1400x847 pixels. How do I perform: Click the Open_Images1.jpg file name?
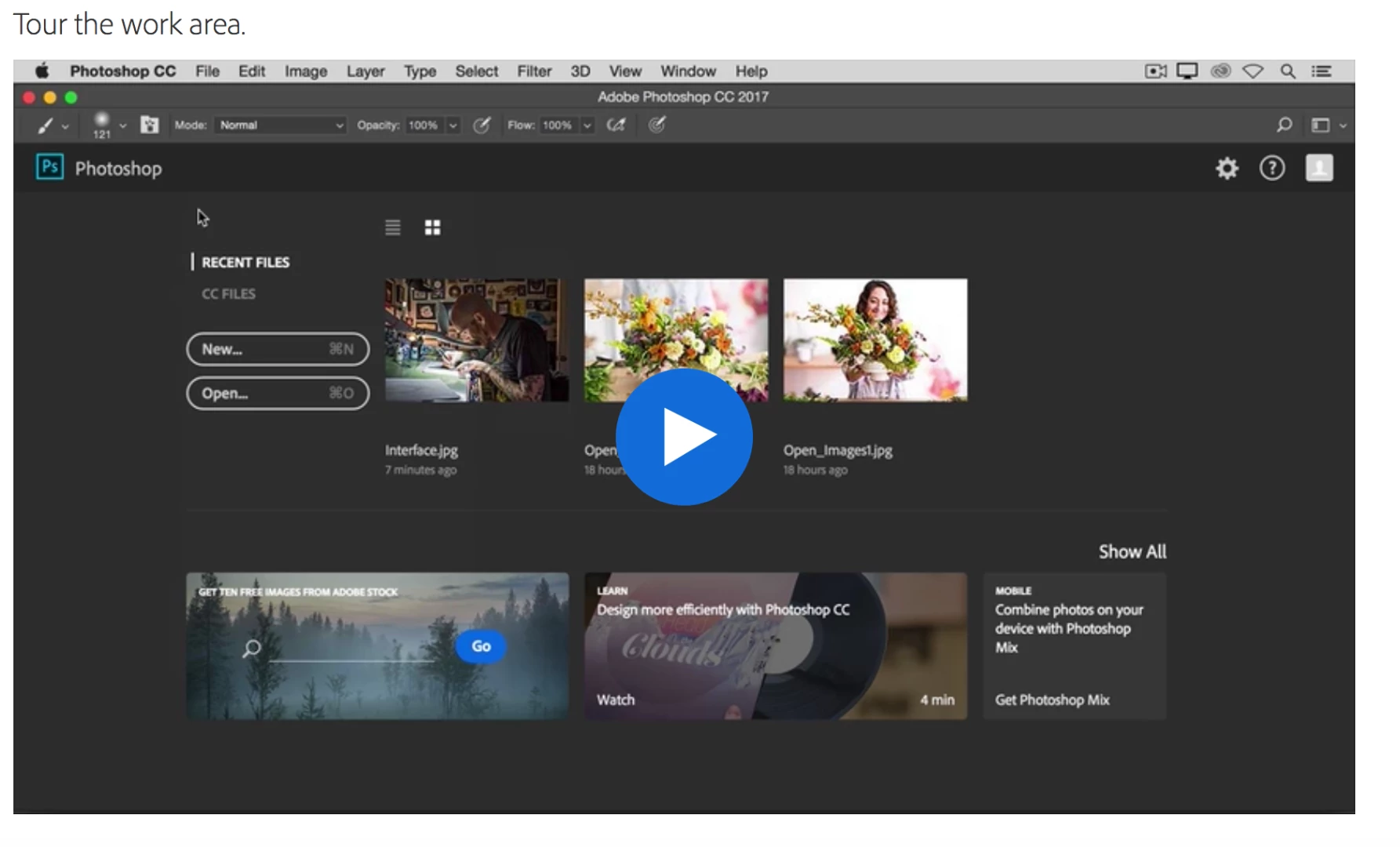(838, 450)
